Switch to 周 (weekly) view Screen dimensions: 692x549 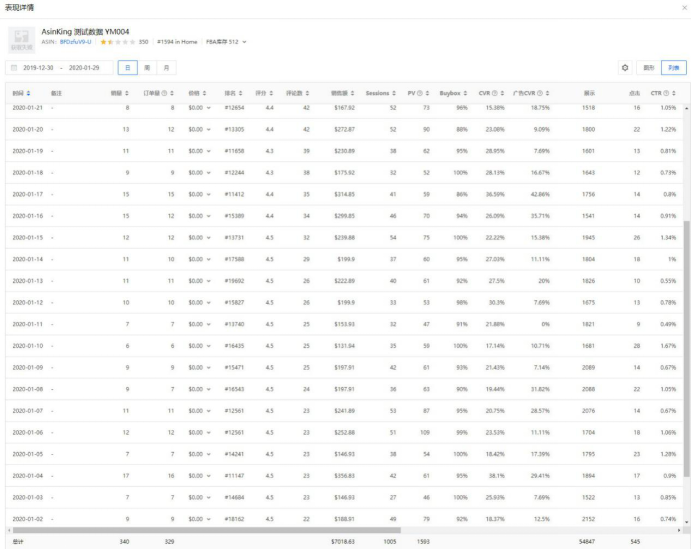[x=147, y=68]
